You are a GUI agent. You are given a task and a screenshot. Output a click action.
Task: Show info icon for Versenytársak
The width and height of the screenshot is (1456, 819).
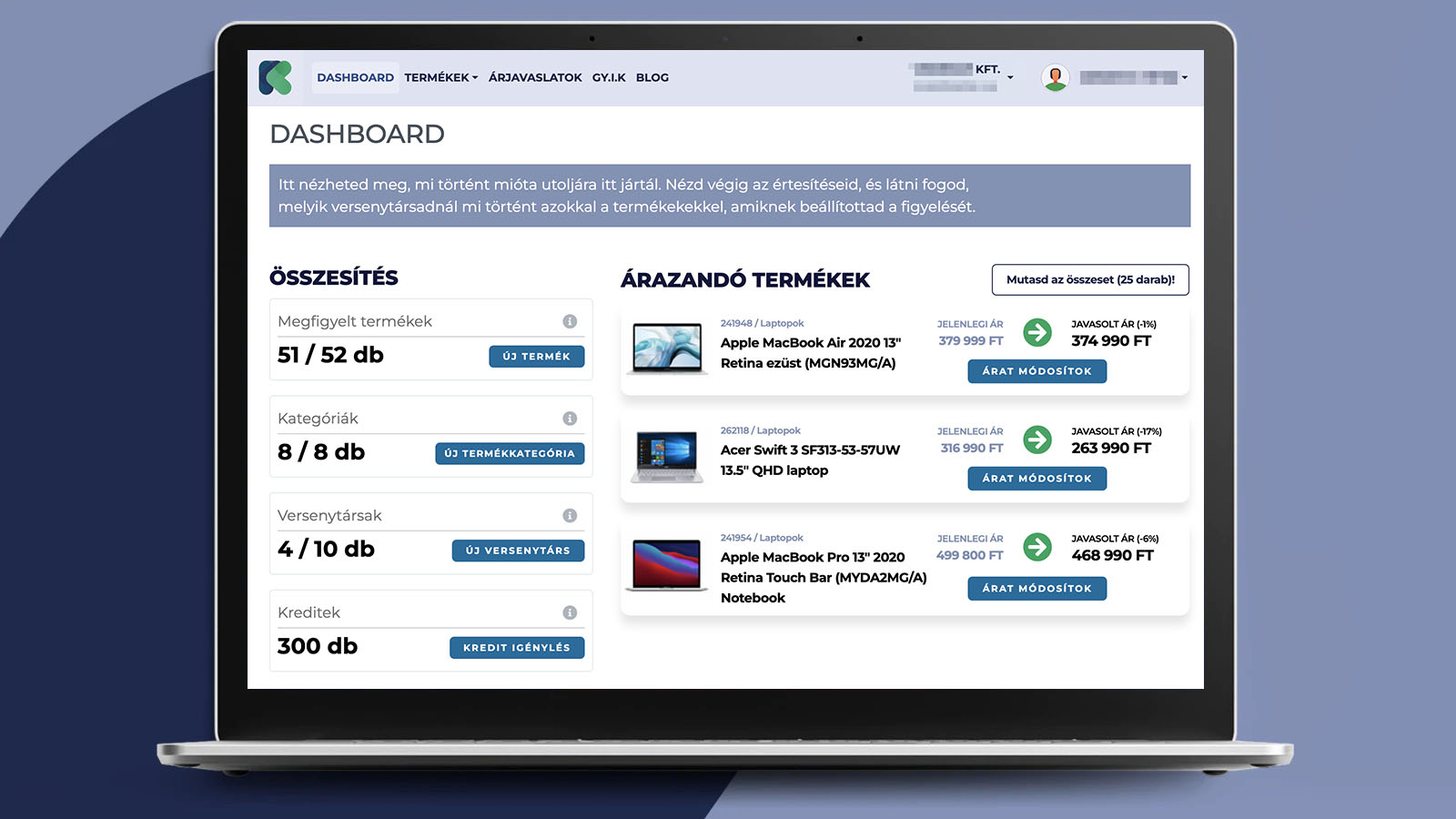(570, 515)
